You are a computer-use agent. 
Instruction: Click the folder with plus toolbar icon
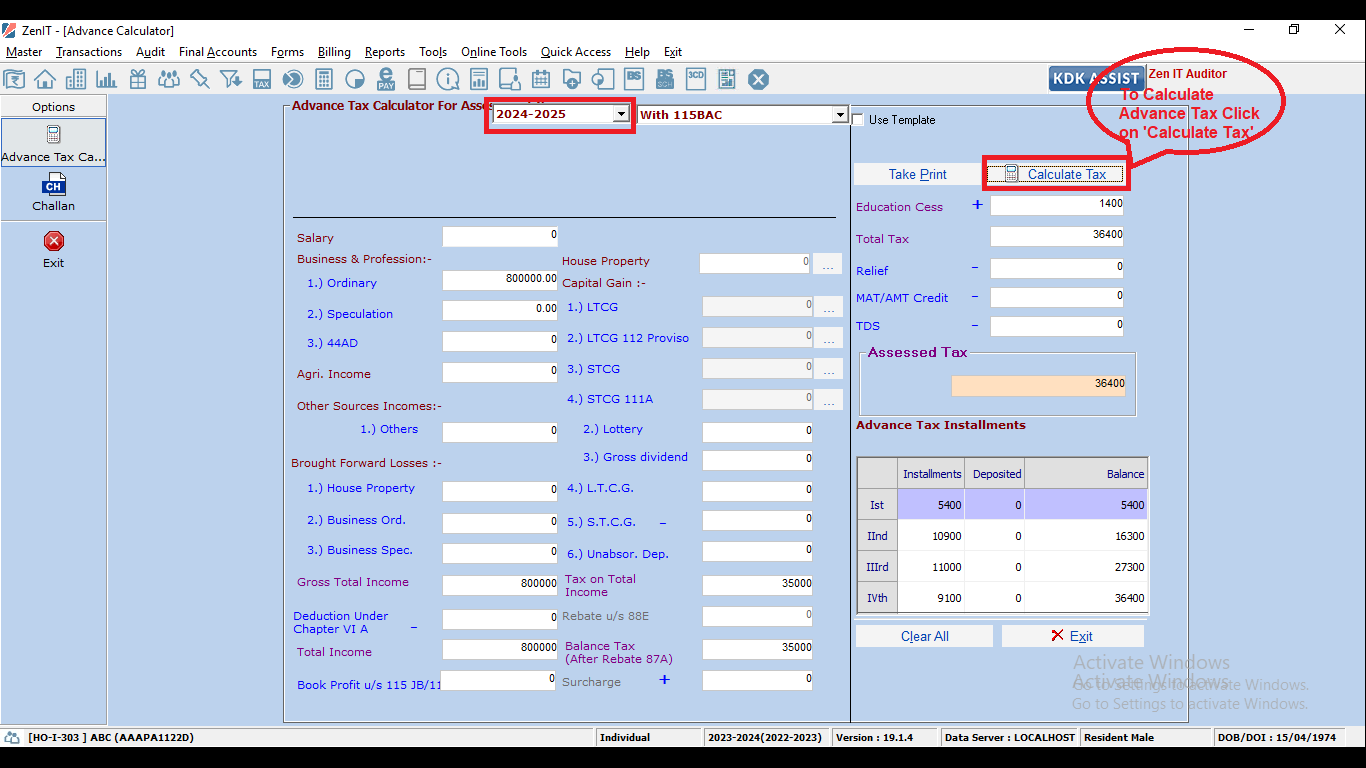[572, 79]
